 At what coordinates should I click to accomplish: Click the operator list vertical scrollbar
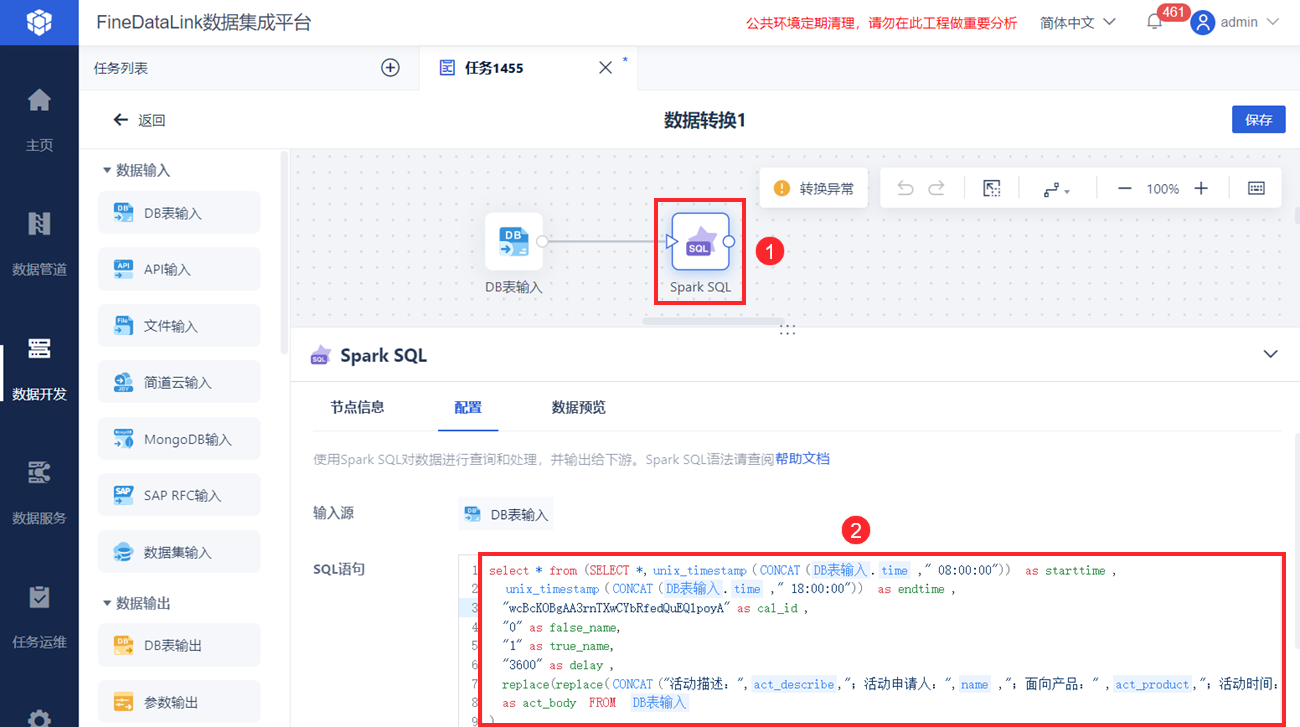pos(285,250)
